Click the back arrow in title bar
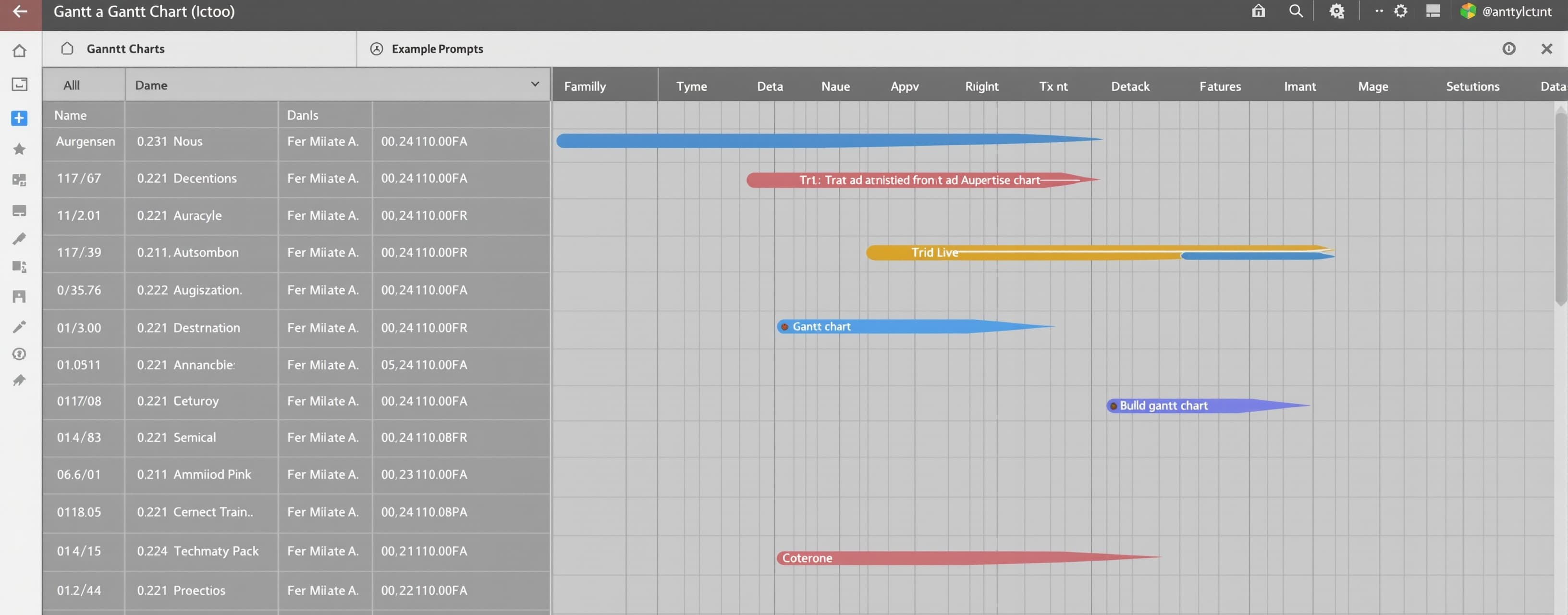 [x=20, y=11]
